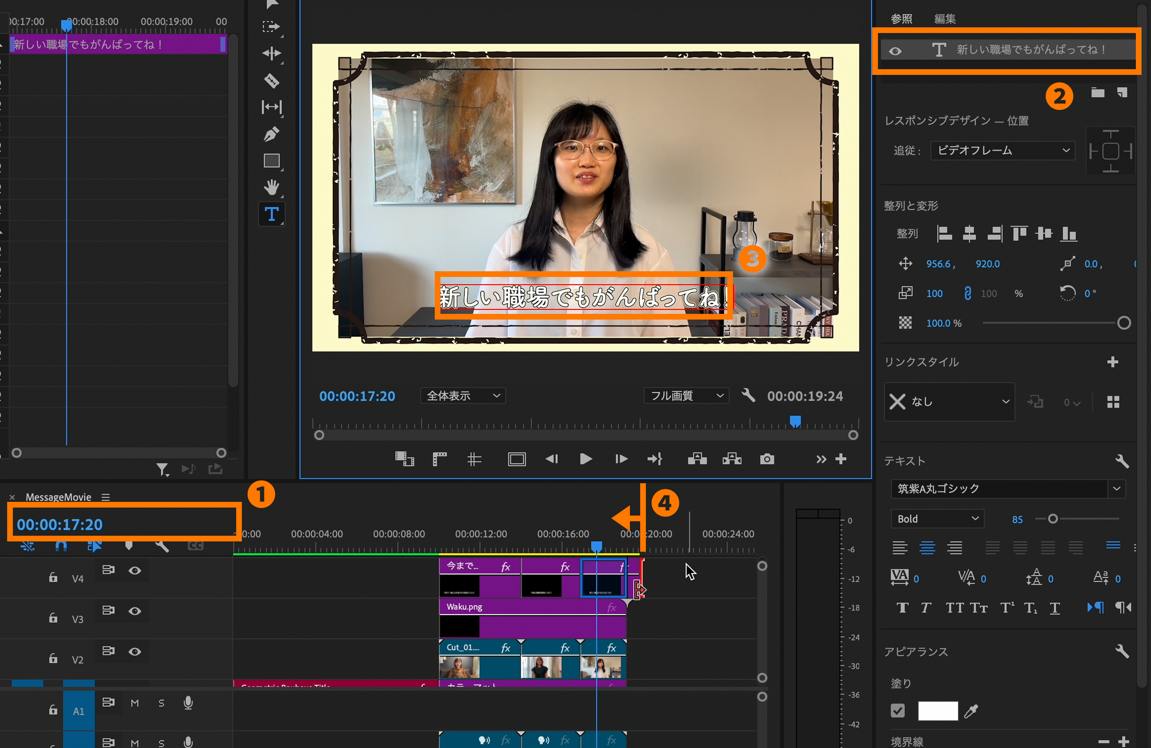Add a new linked style plus

(x=1113, y=362)
